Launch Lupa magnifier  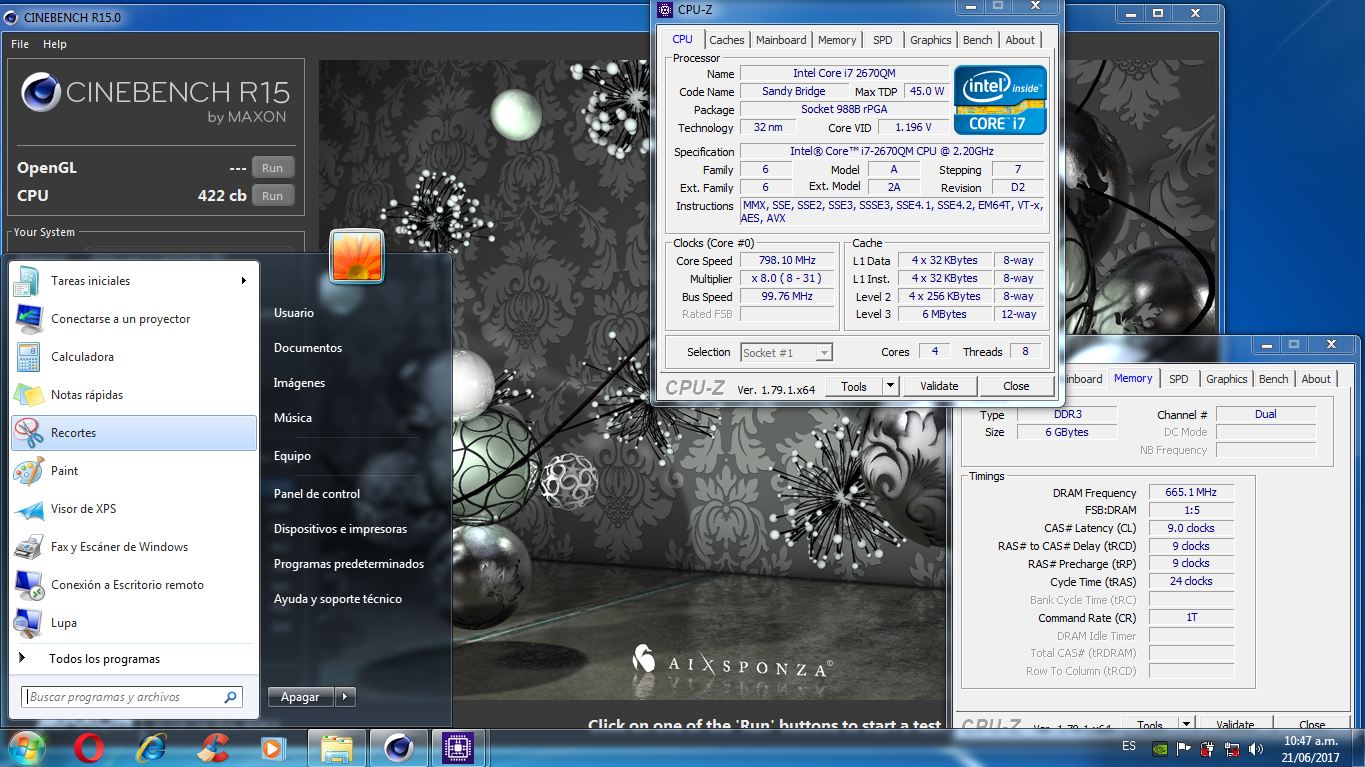tap(134, 623)
